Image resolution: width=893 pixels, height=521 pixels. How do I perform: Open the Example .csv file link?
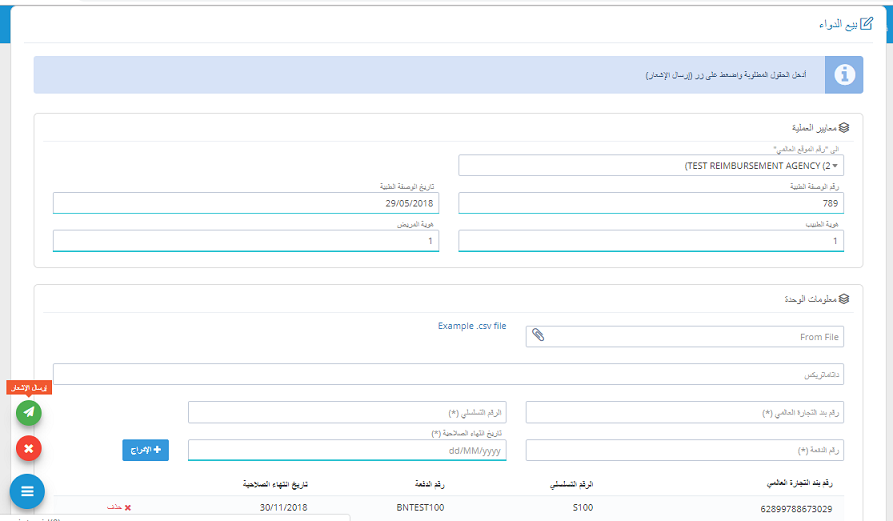click(472, 326)
